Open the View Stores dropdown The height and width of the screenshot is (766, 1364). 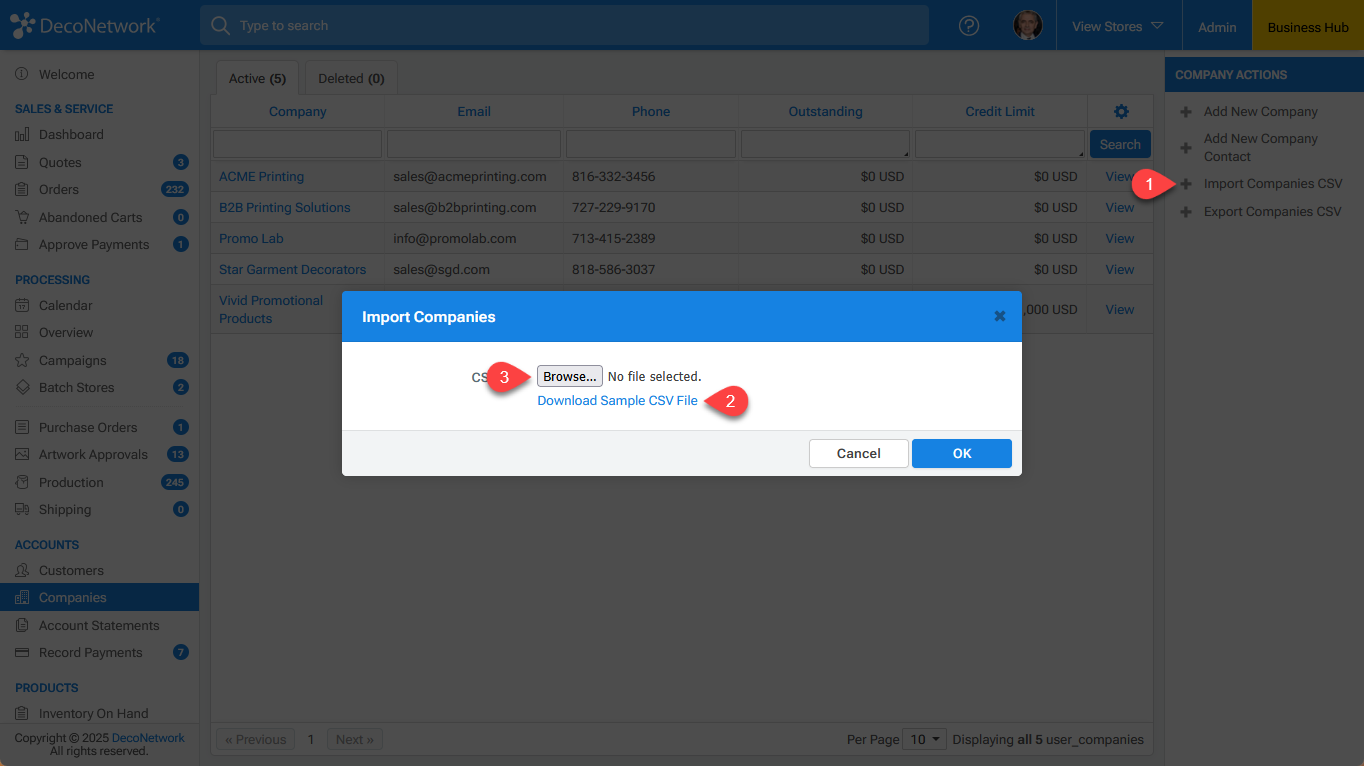click(1118, 26)
